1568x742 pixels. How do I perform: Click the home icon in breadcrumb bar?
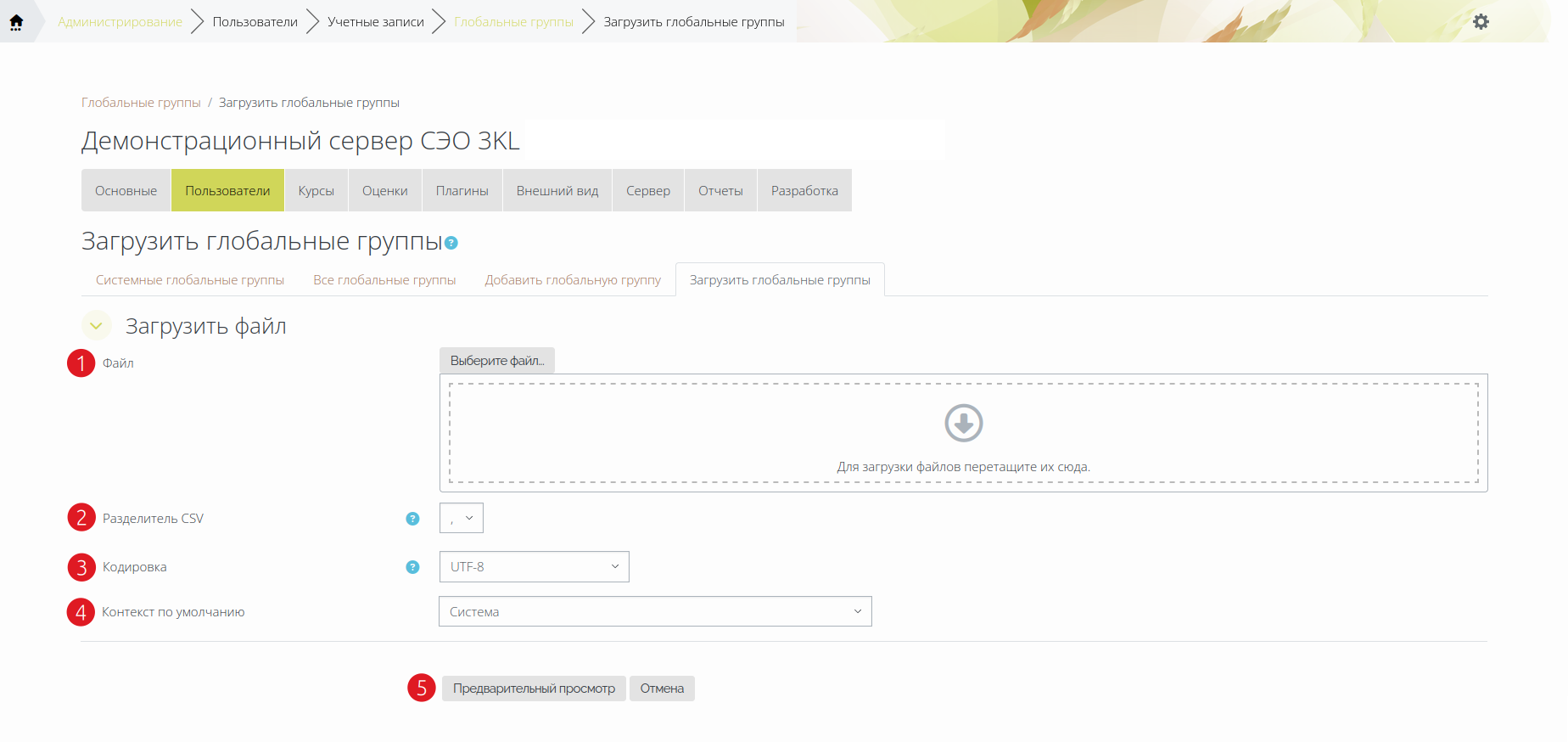16,22
